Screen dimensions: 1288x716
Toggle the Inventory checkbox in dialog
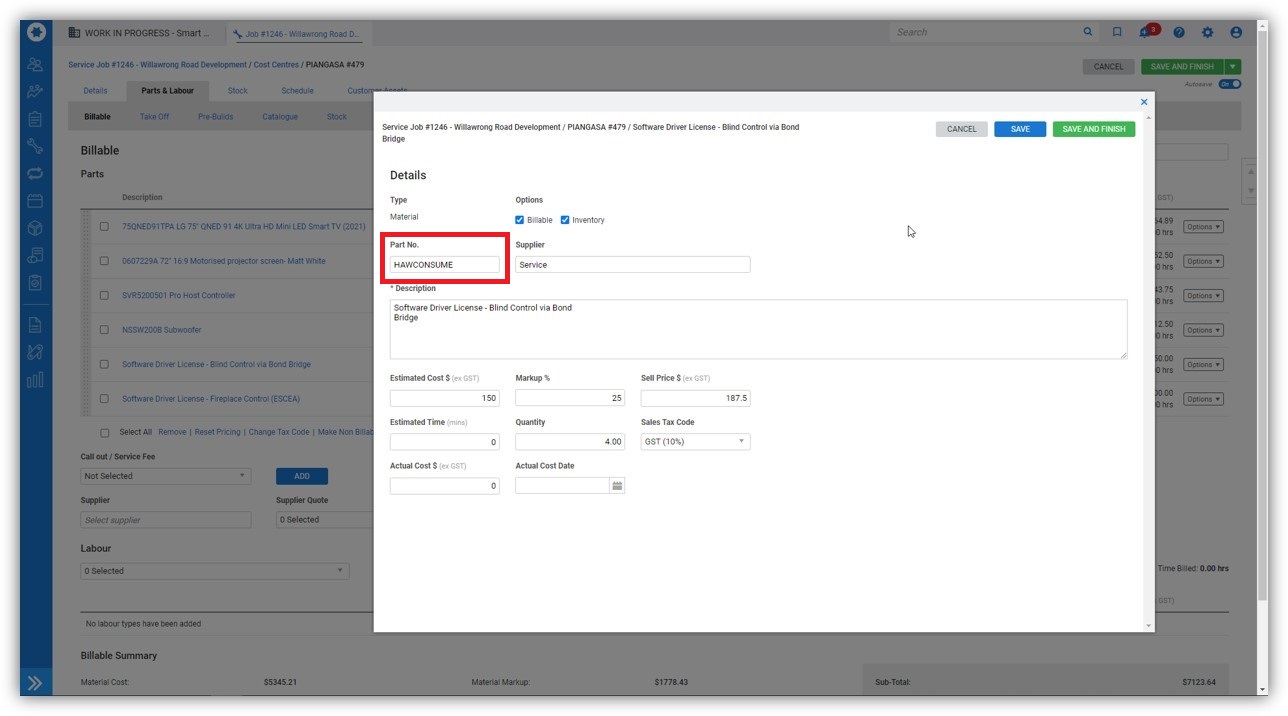tap(565, 220)
